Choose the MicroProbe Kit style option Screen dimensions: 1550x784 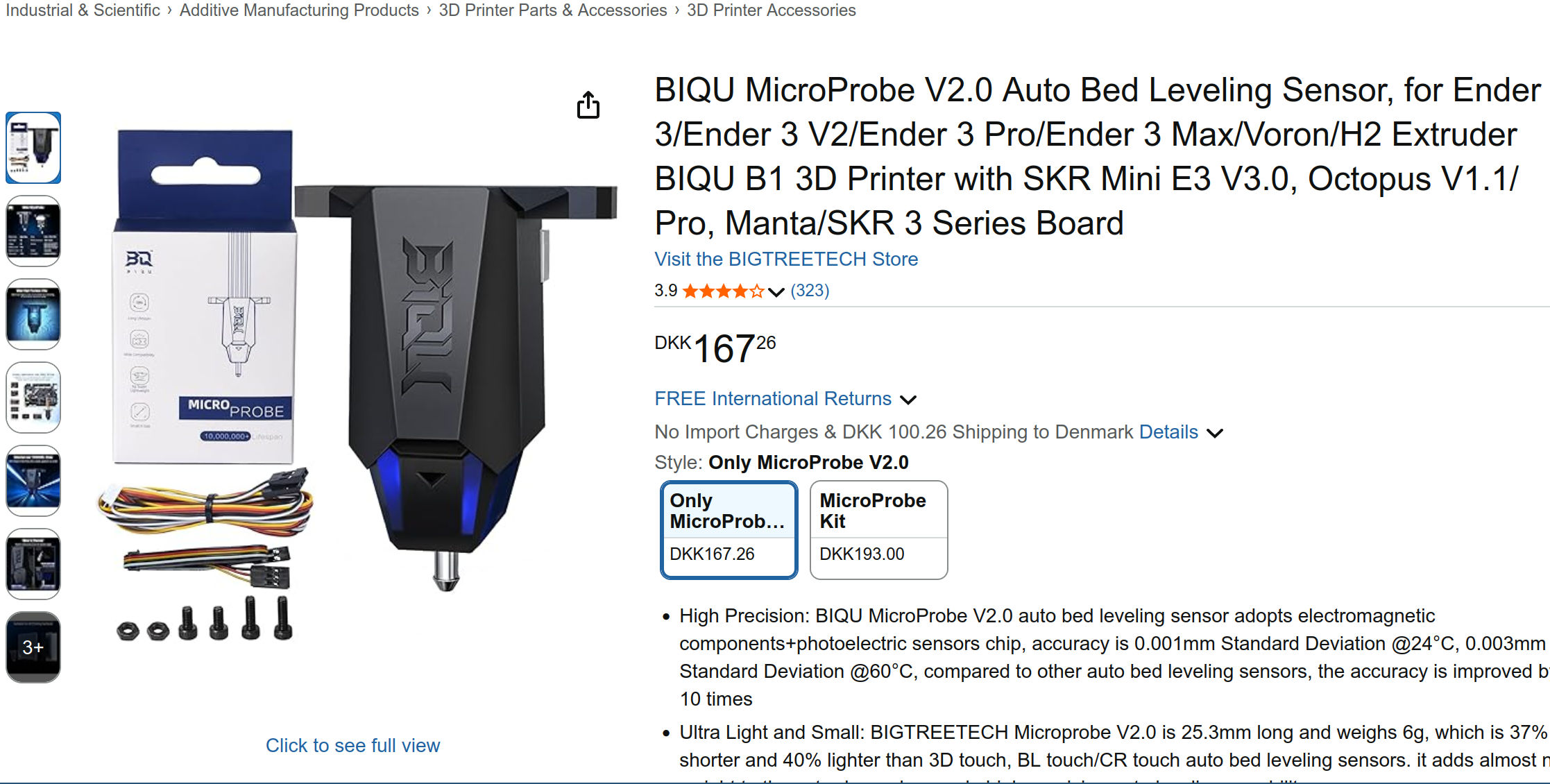(878, 529)
